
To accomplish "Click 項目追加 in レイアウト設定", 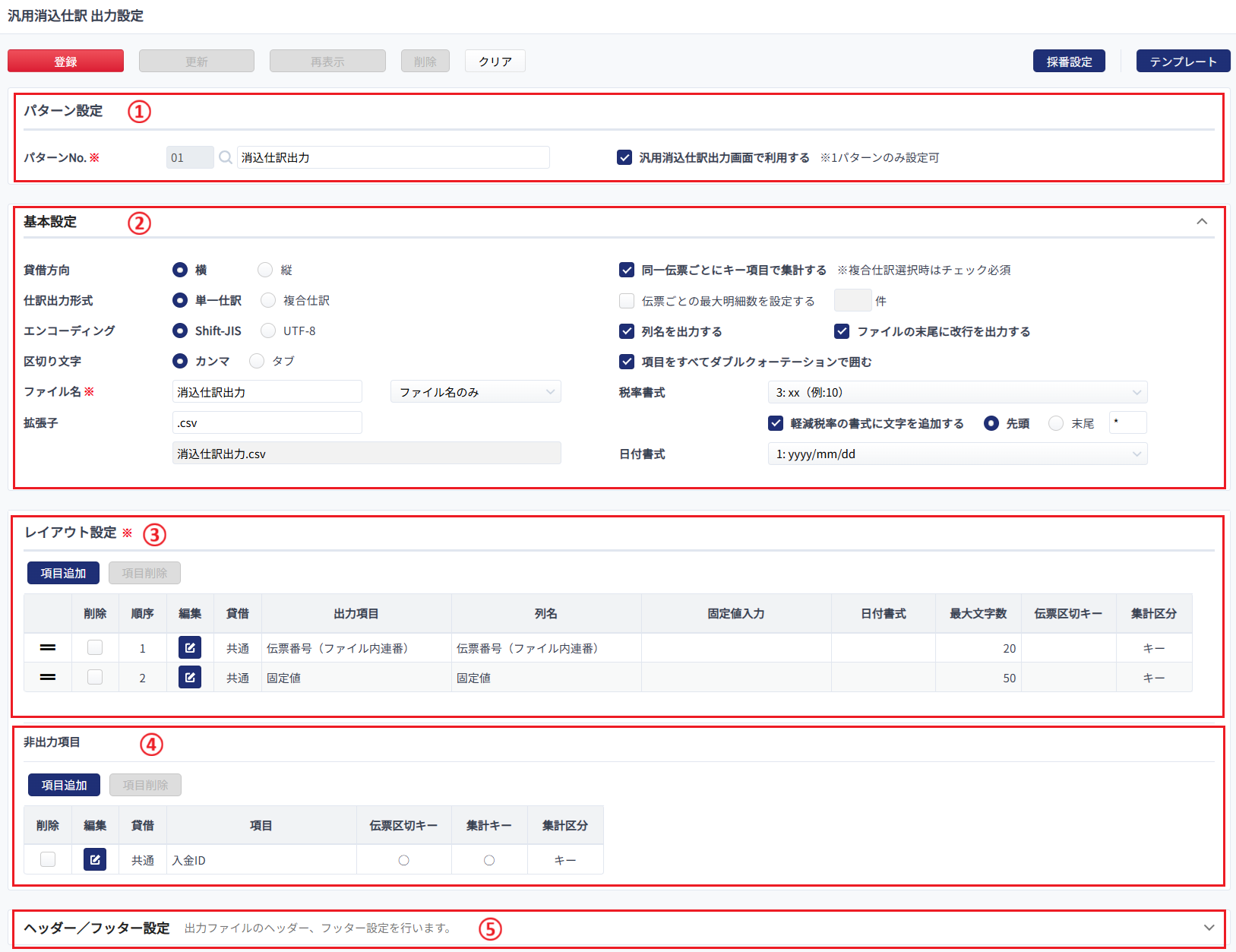I will 63,574.
